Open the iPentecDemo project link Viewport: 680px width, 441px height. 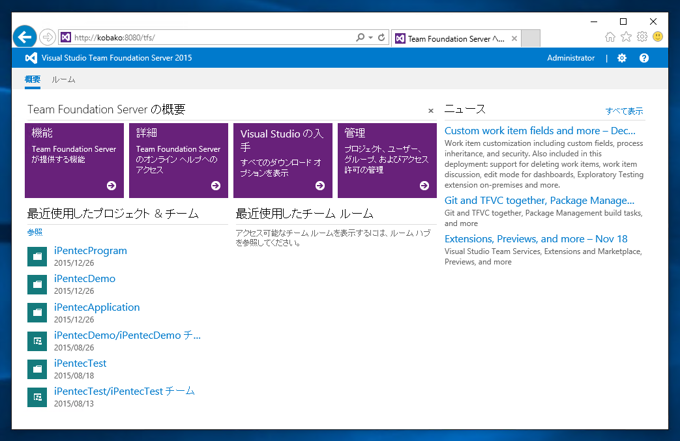[x=85, y=279]
